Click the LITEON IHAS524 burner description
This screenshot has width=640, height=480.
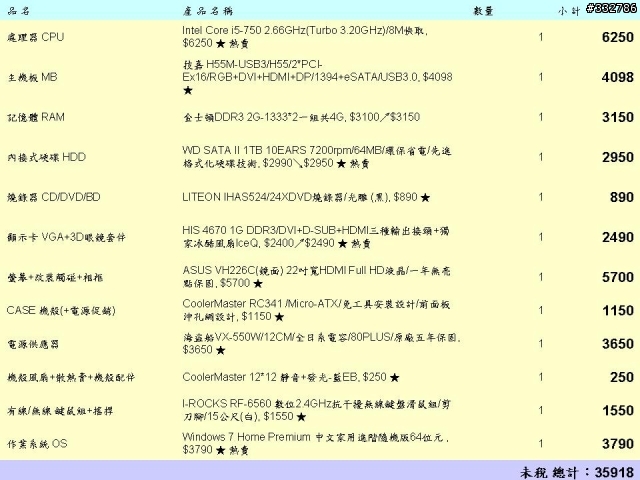click(x=306, y=197)
